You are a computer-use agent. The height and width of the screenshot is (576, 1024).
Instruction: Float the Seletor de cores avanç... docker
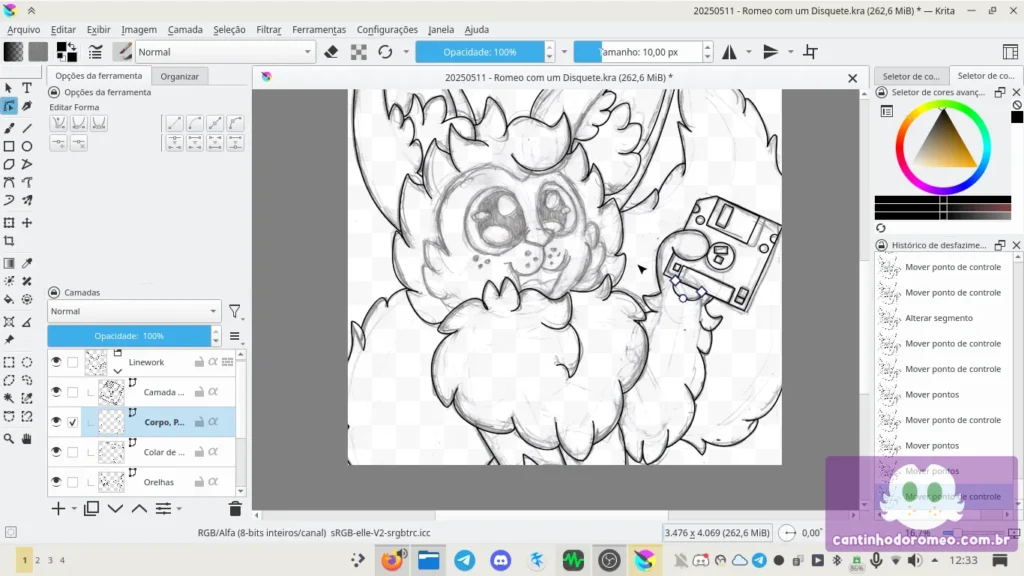pyautogui.click(x=1000, y=93)
